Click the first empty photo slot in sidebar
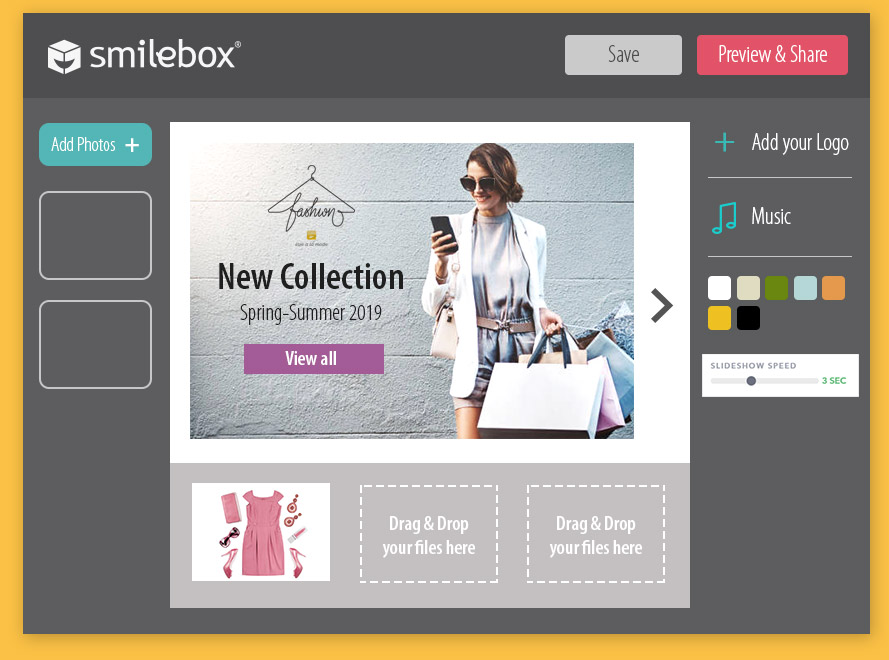The width and height of the screenshot is (889, 660). (x=95, y=235)
